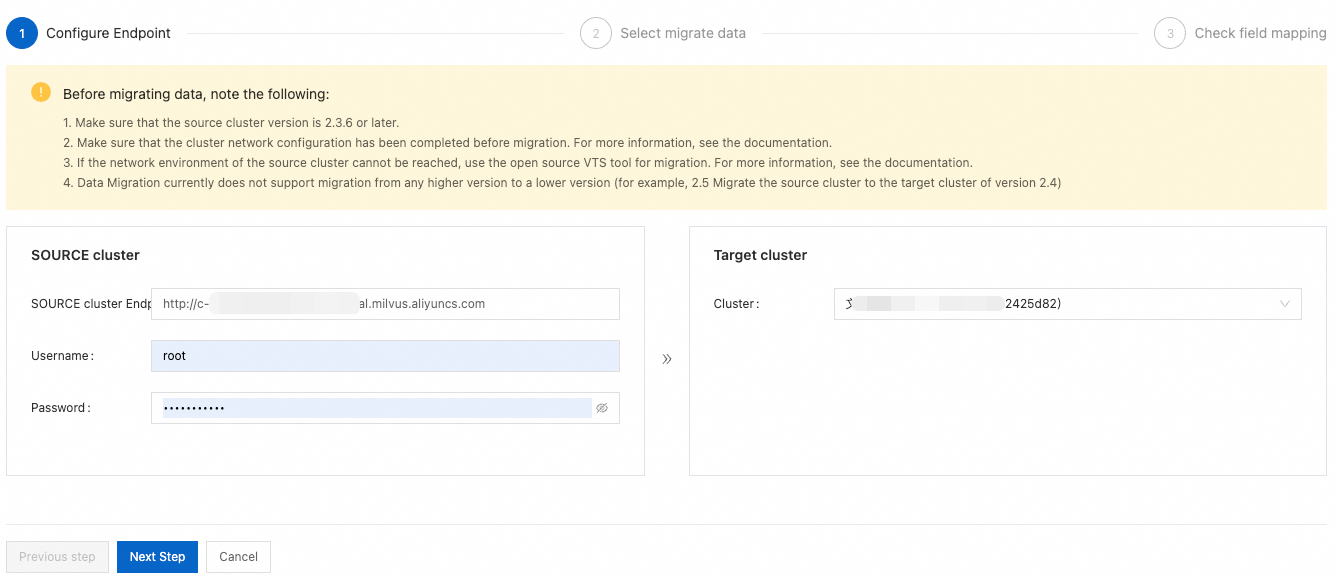Screen dimensions: 1336x578
Task: Jump to the Check field mapping step
Action: coord(1260,33)
